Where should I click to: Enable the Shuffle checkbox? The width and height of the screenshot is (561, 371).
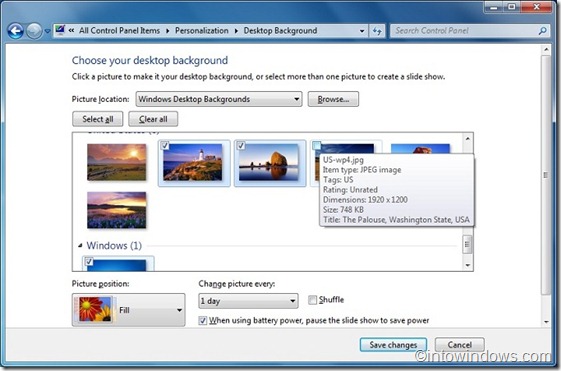(312, 300)
